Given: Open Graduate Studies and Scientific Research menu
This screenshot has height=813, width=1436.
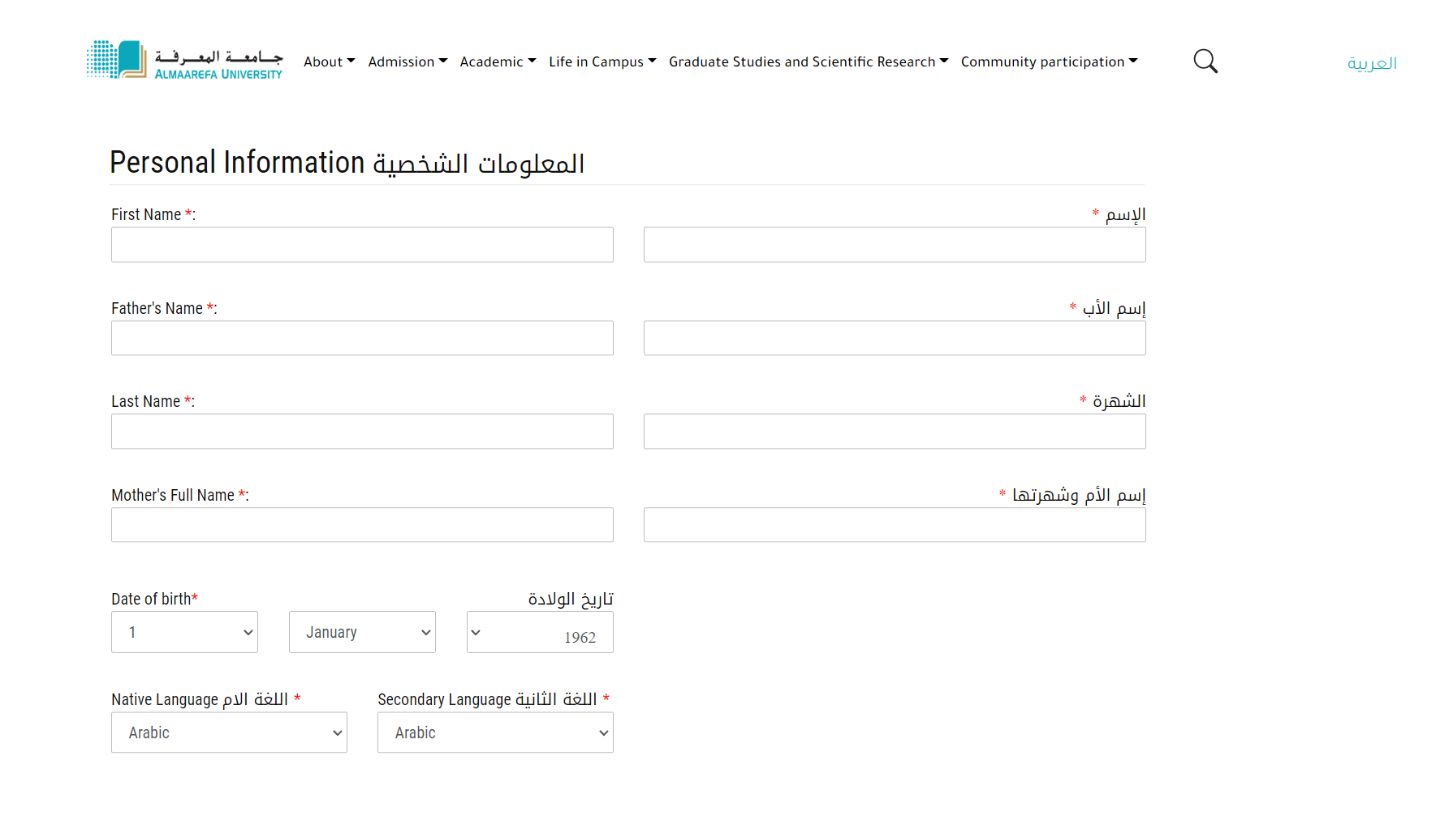Looking at the screenshot, I should pos(808,62).
